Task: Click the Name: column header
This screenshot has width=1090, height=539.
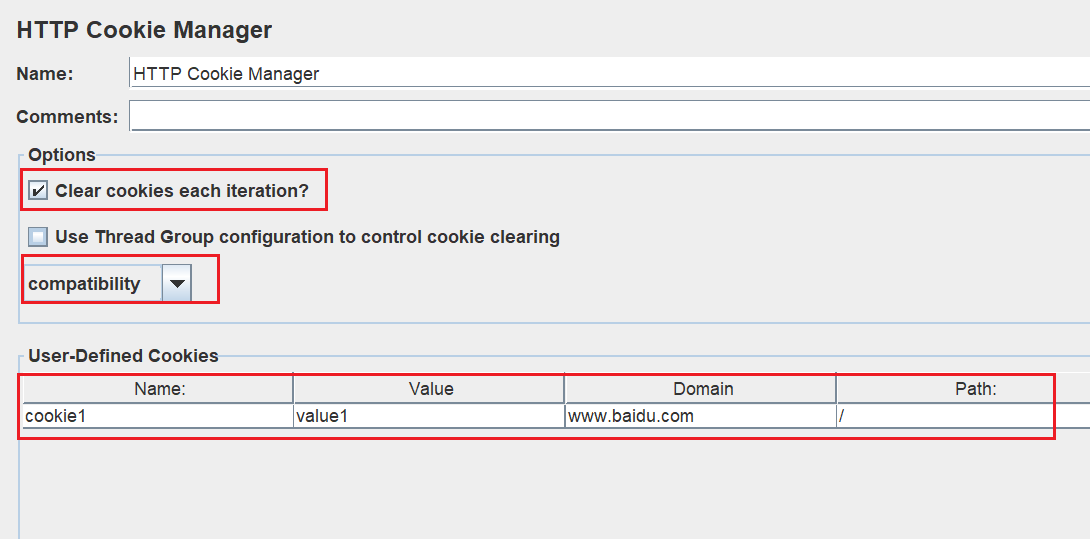Action: click(159, 389)
